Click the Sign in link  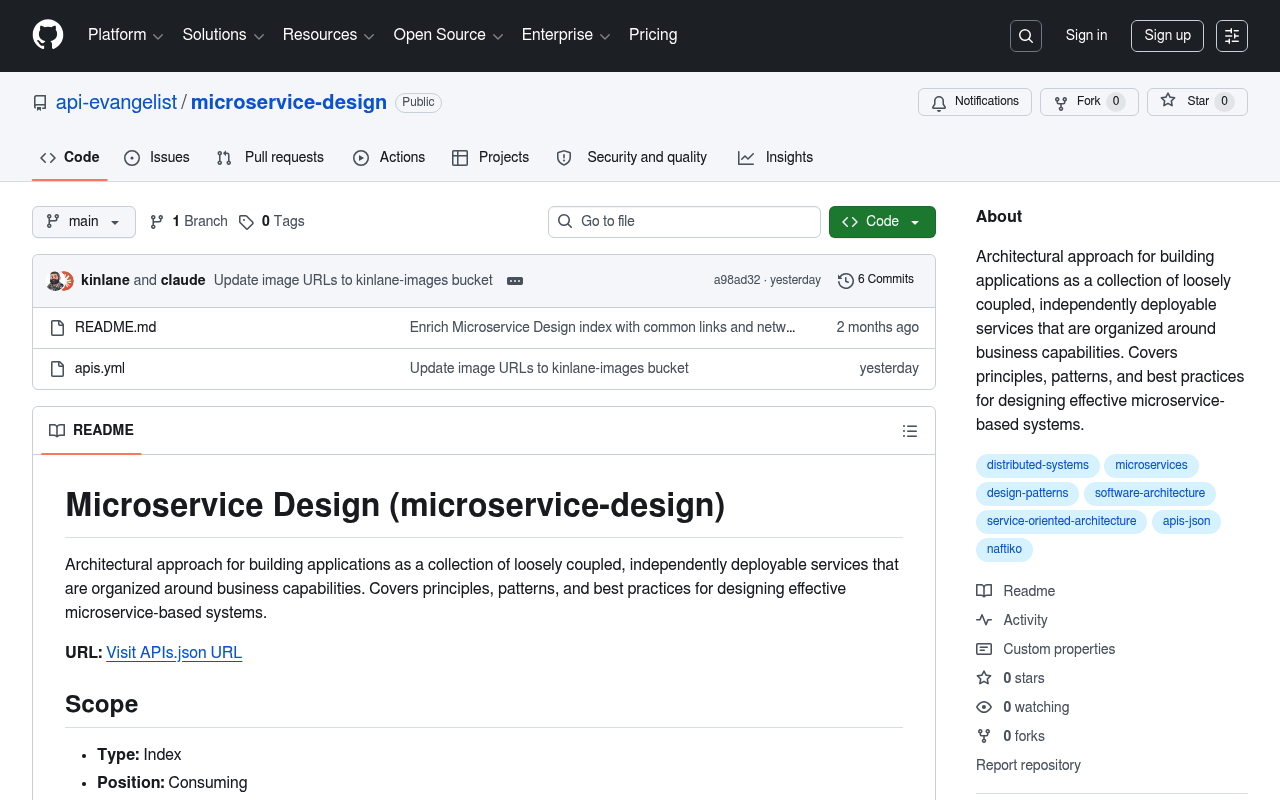(1086, 36)
